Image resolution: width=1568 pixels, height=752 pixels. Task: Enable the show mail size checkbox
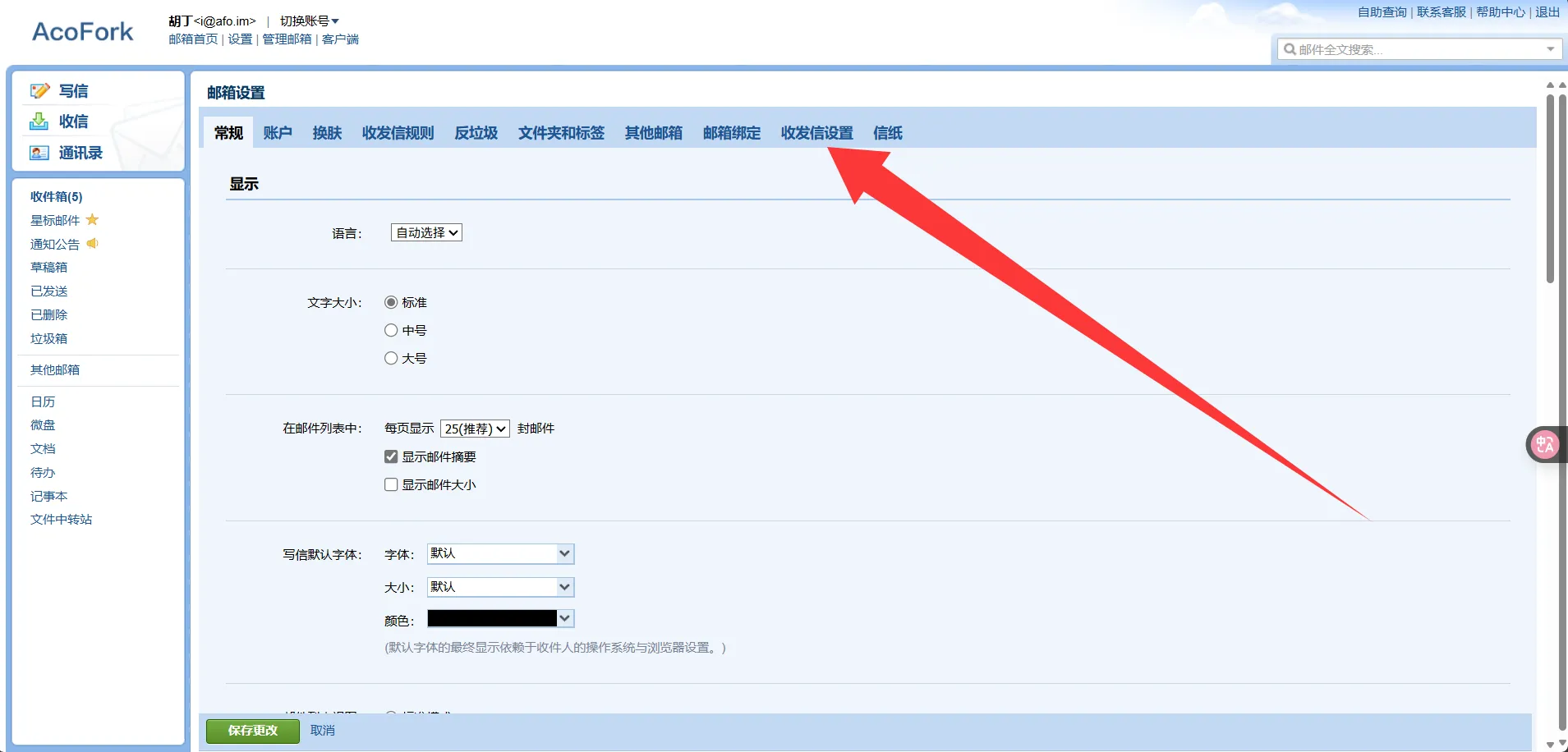click(391, 484)
